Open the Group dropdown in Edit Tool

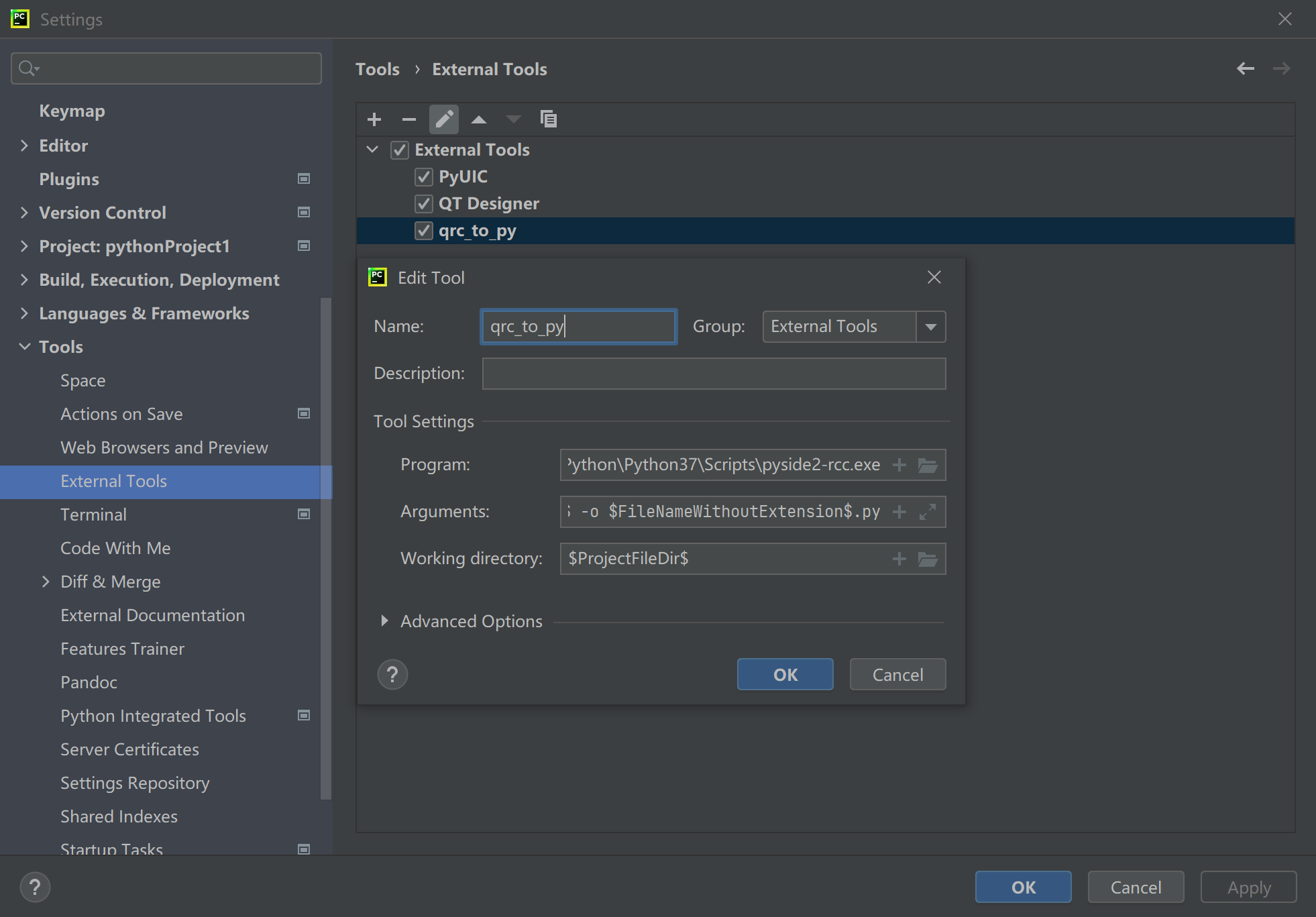coord(929,326)
